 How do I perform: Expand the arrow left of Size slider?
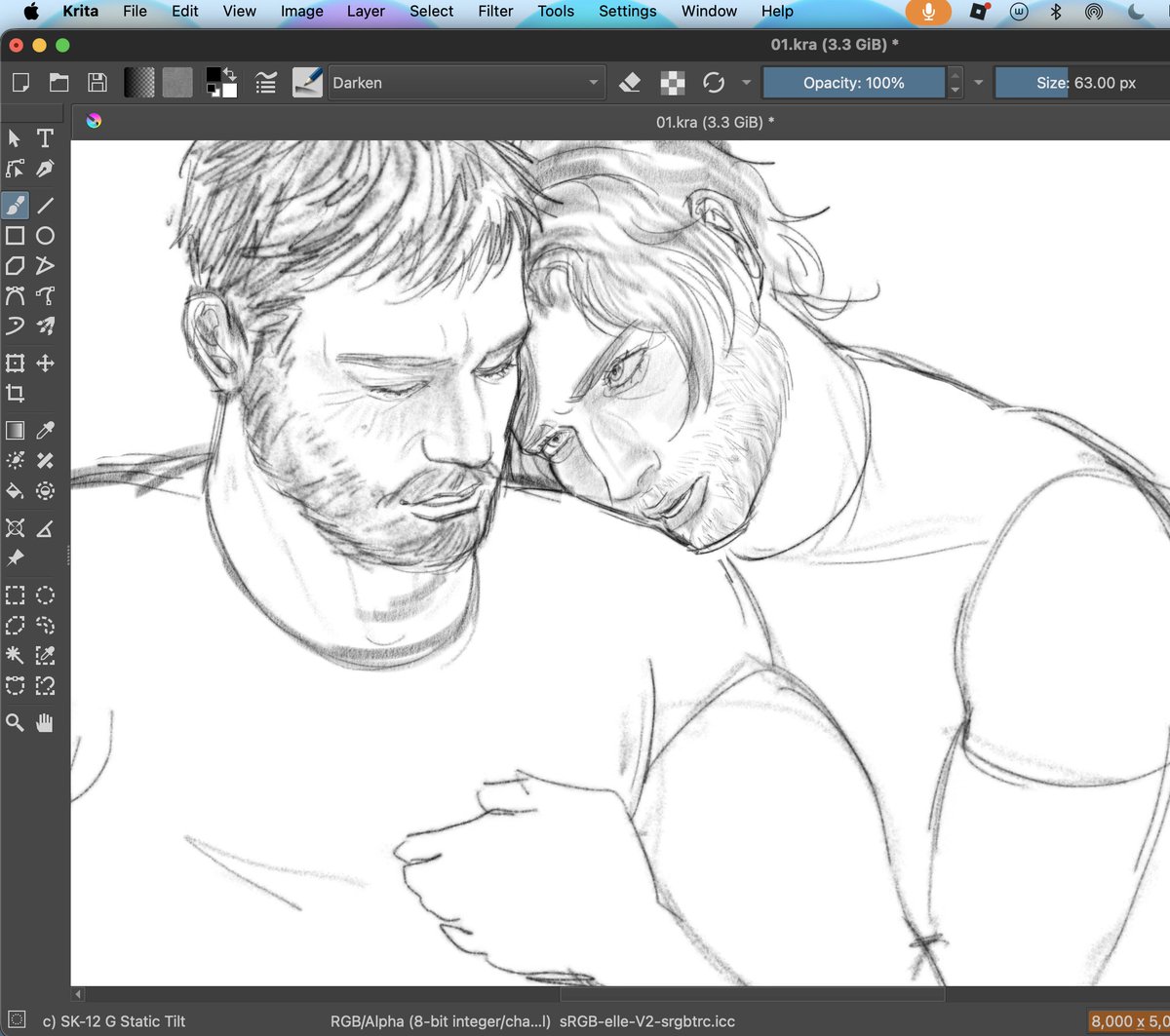pyautogui.click(x=978, y=83)
